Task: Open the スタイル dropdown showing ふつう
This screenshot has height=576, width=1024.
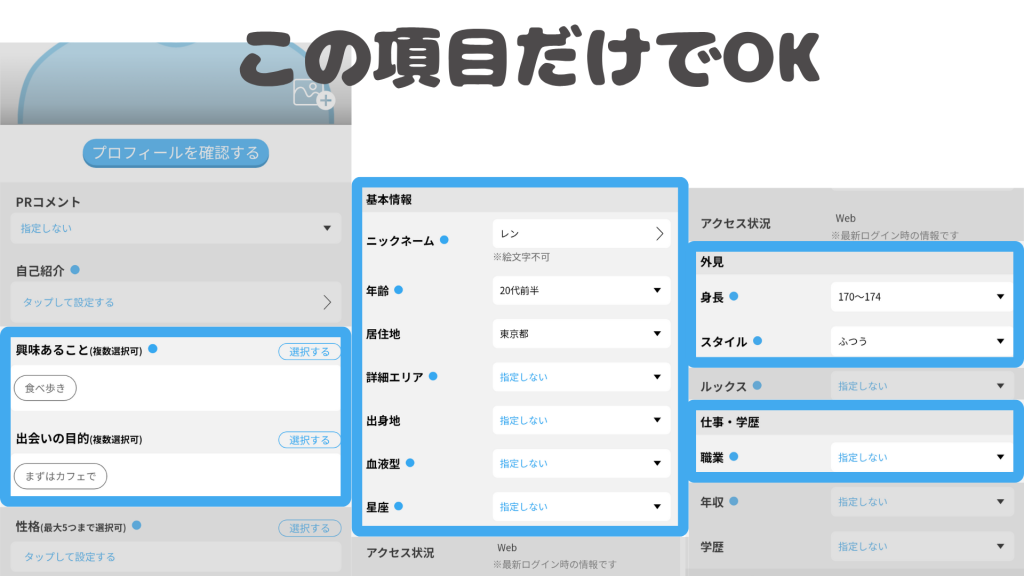Action: pyautogui.click(x=918, y=341)
